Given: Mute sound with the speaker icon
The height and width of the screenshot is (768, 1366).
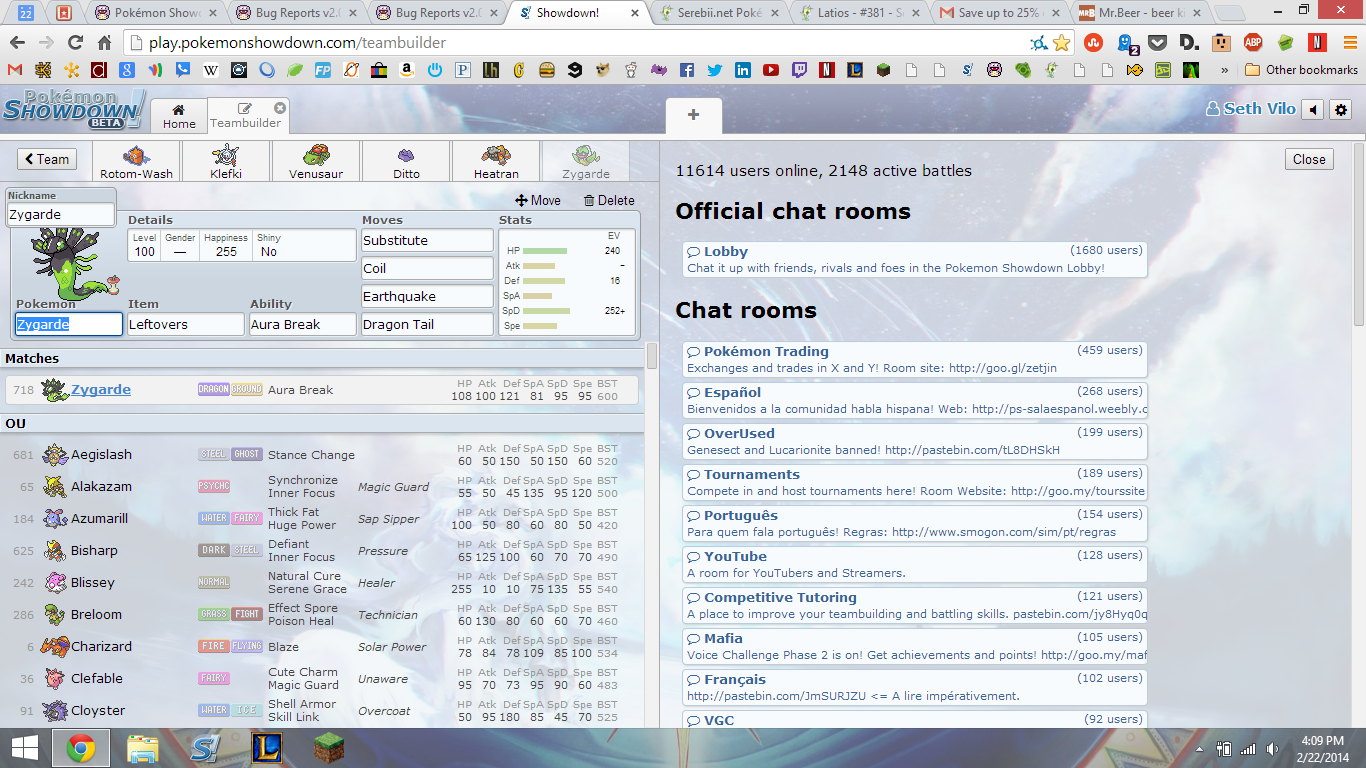Looking at the screenshot, I should click(1315, 110).
